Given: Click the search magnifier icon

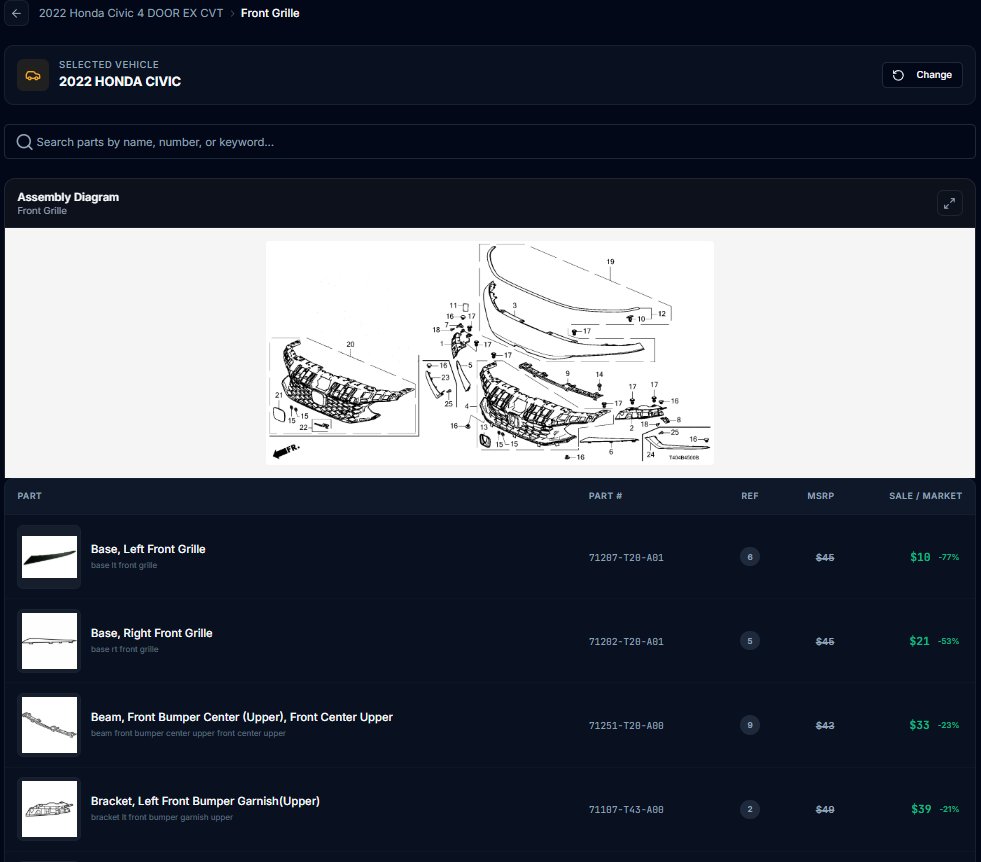Looking at the screenshot, I should click(24, 142).
